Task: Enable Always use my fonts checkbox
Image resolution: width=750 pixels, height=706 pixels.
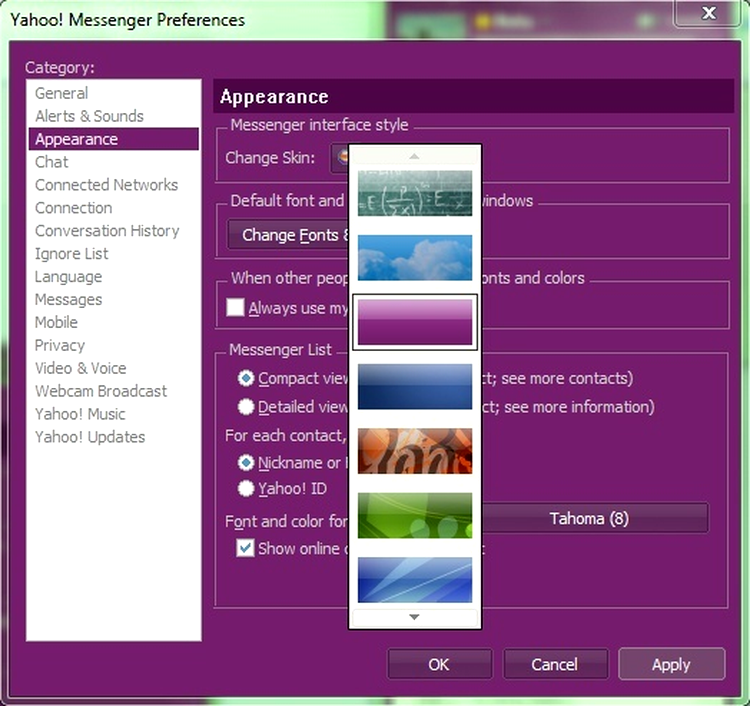Action: (235, 308)
